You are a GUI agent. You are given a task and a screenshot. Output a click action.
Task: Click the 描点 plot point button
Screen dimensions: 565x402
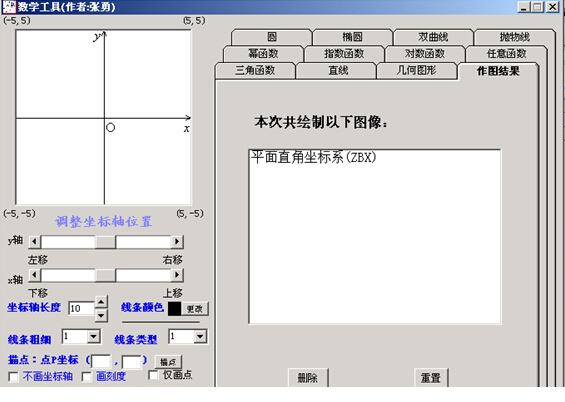pos(168,362)
